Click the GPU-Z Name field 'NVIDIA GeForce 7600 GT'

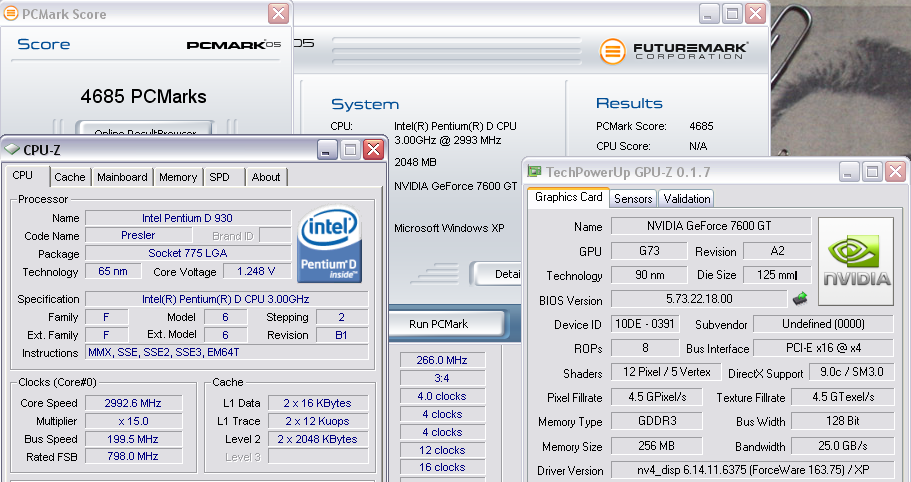711,226
